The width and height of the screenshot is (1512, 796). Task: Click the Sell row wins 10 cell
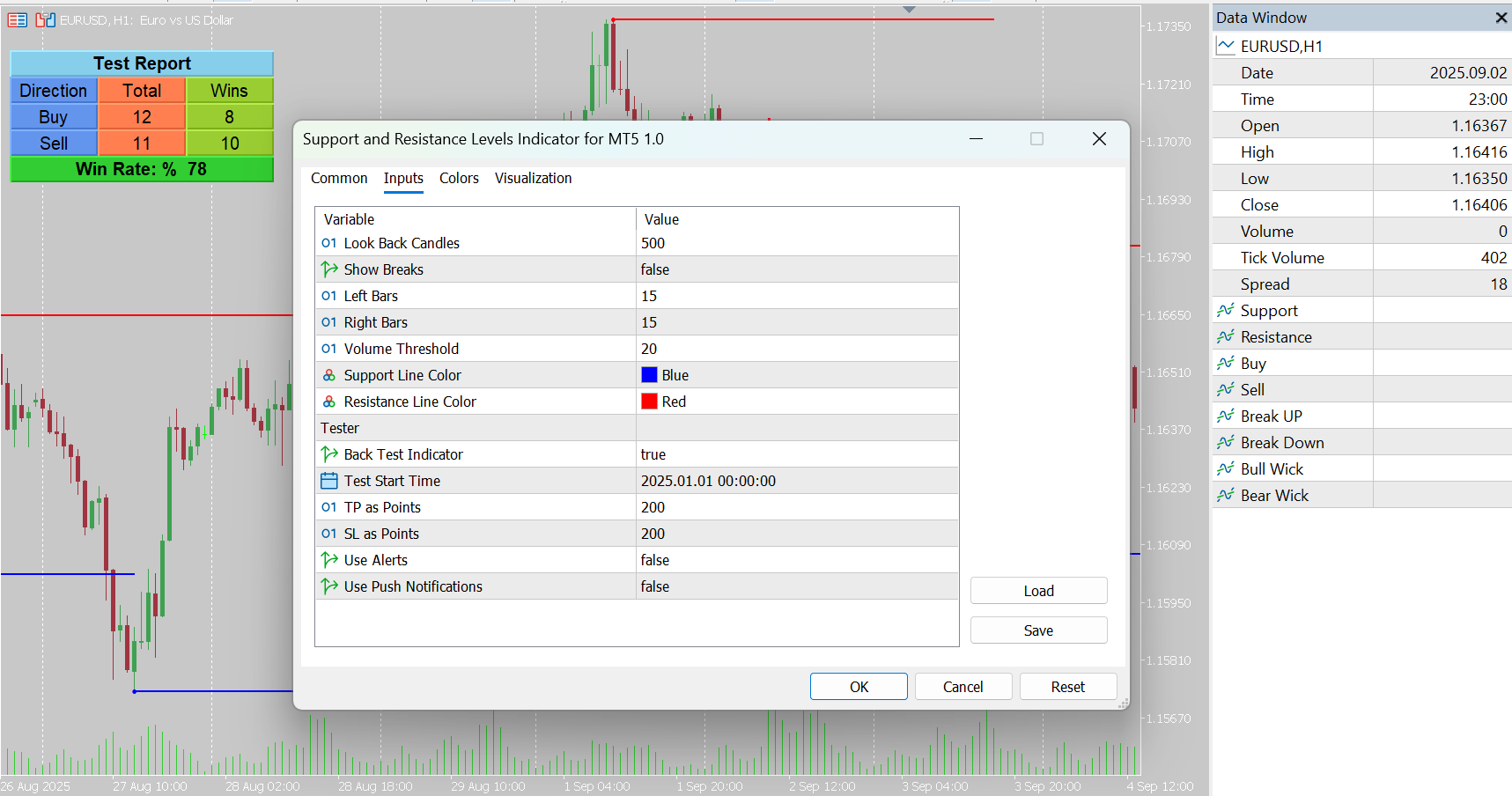point(230,143)
